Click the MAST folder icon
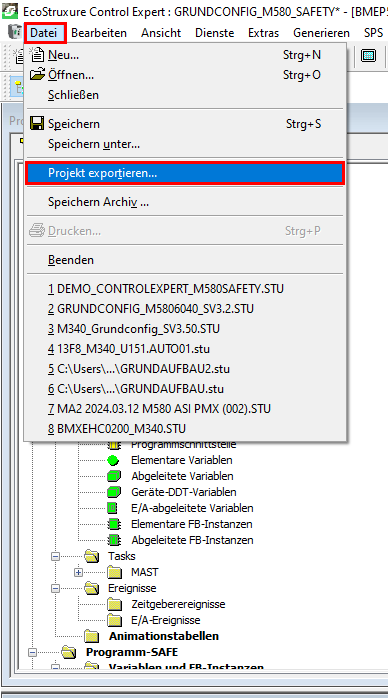This screenshot has width=388, height=698. click(114, 572)
